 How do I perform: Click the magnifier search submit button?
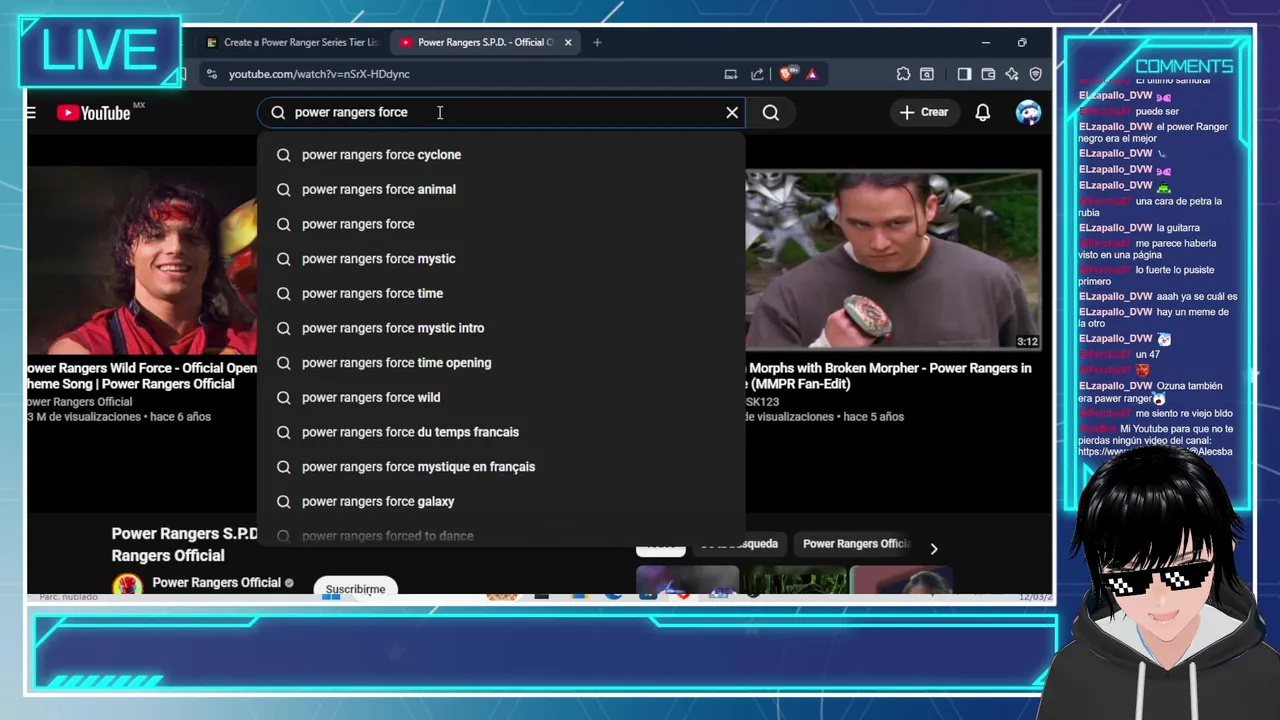pos(771,113)
